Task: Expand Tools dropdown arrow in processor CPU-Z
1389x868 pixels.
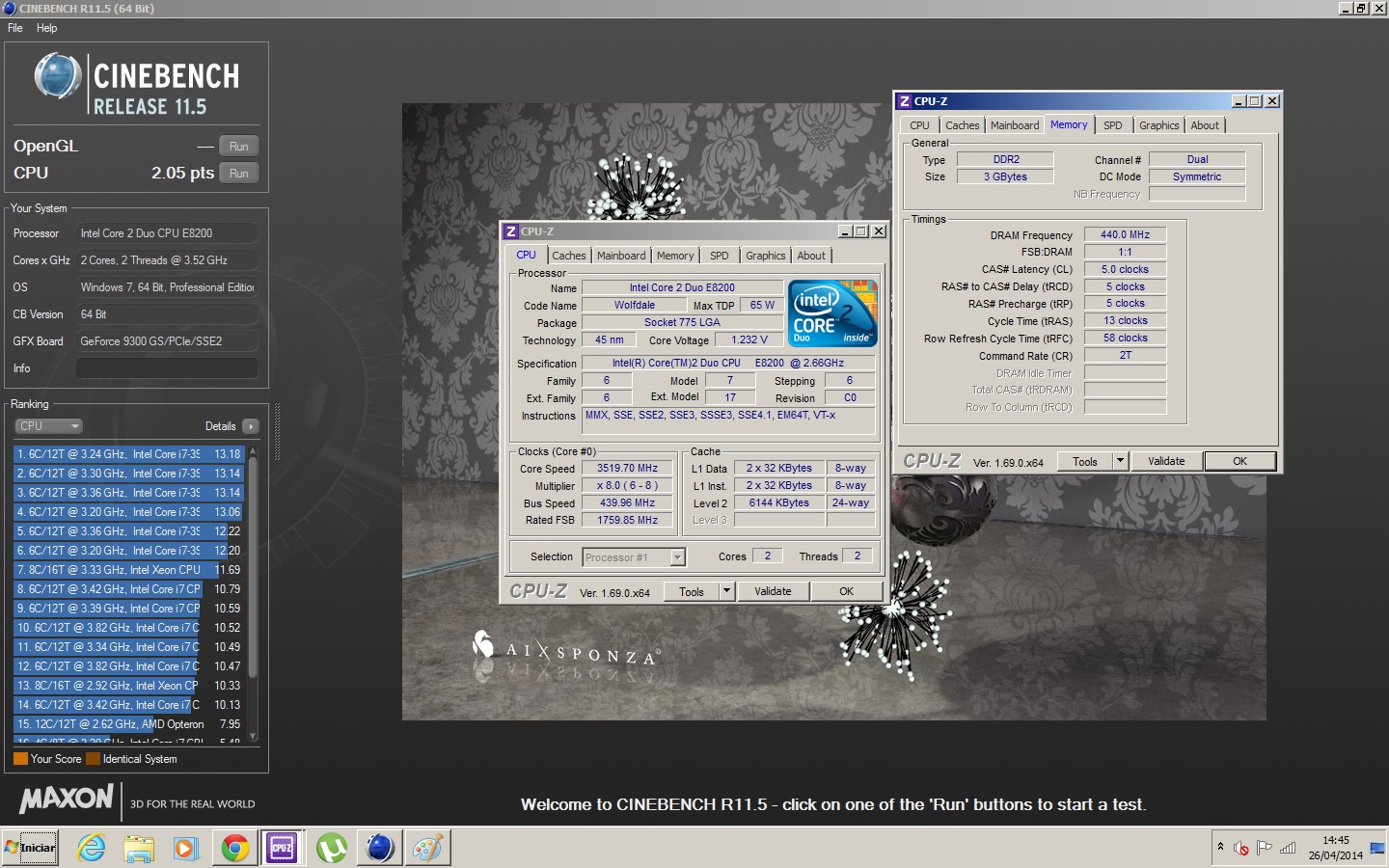Action: [727, 592]
